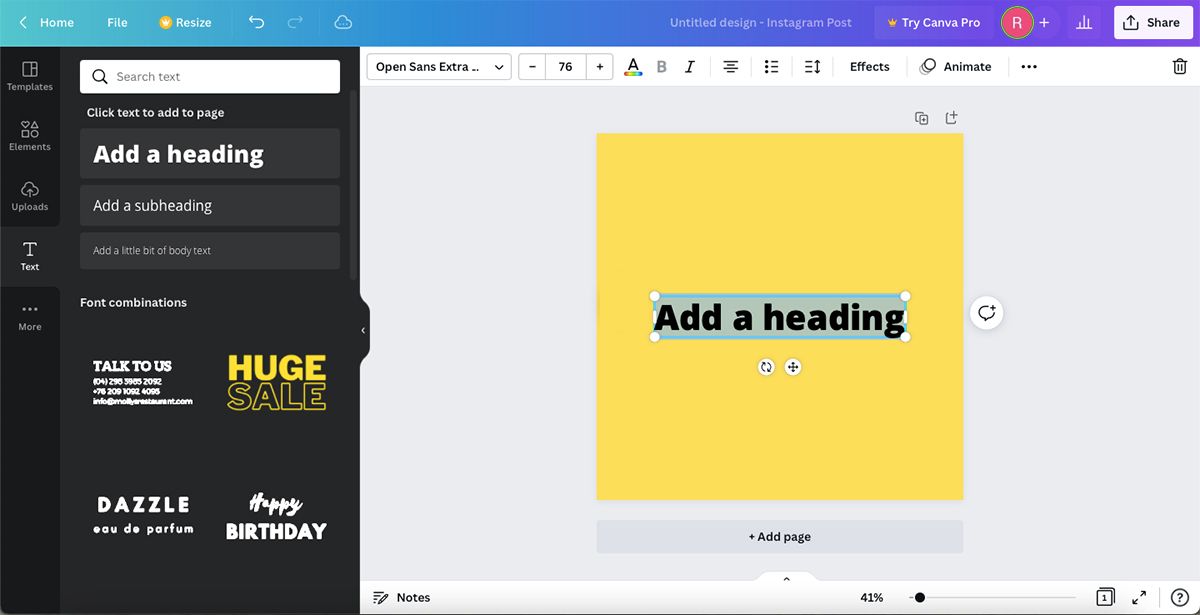
Task: Click the Resize button
Action: coord(185,22)
